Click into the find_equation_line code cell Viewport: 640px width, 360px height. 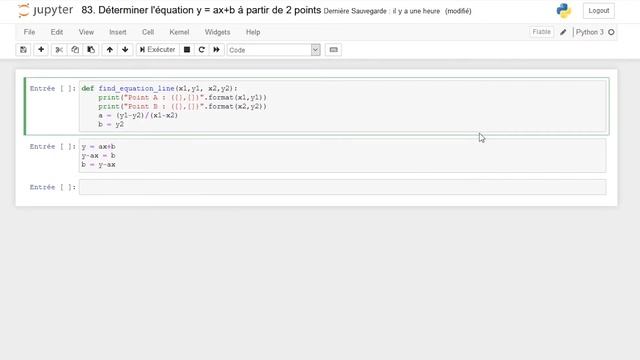[x=343, y=106]
